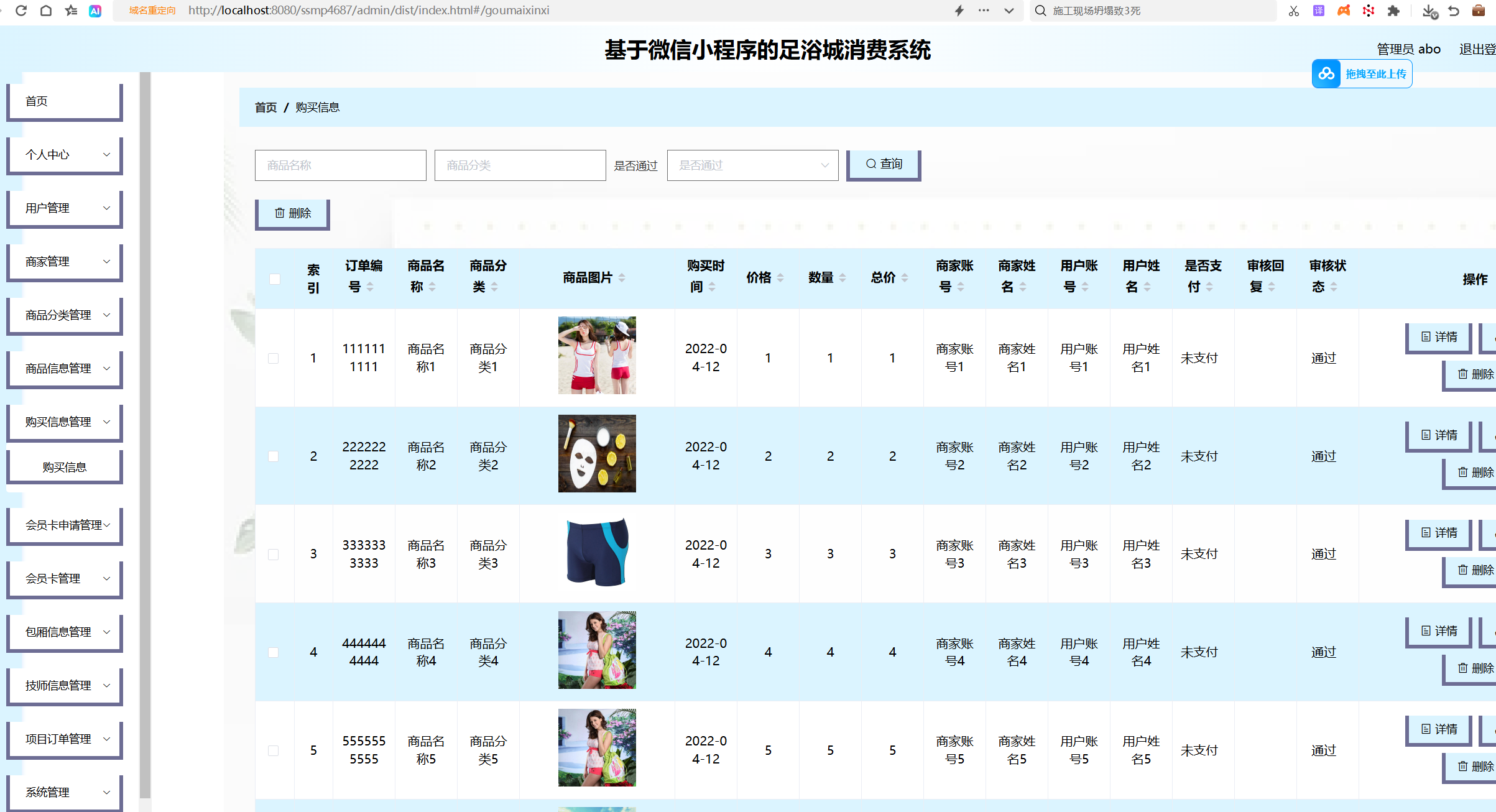
Task: Expand the 用户管理 sidebar menu
Action: [65, 208]
